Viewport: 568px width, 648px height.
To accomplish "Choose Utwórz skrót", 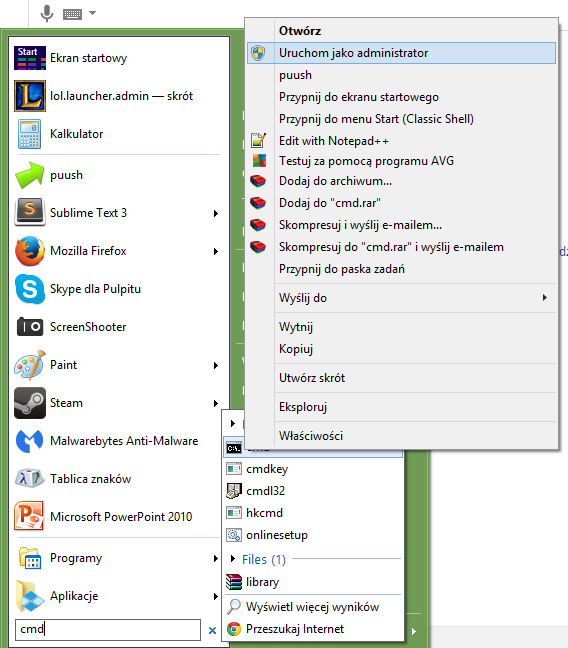I will (401, 378).
